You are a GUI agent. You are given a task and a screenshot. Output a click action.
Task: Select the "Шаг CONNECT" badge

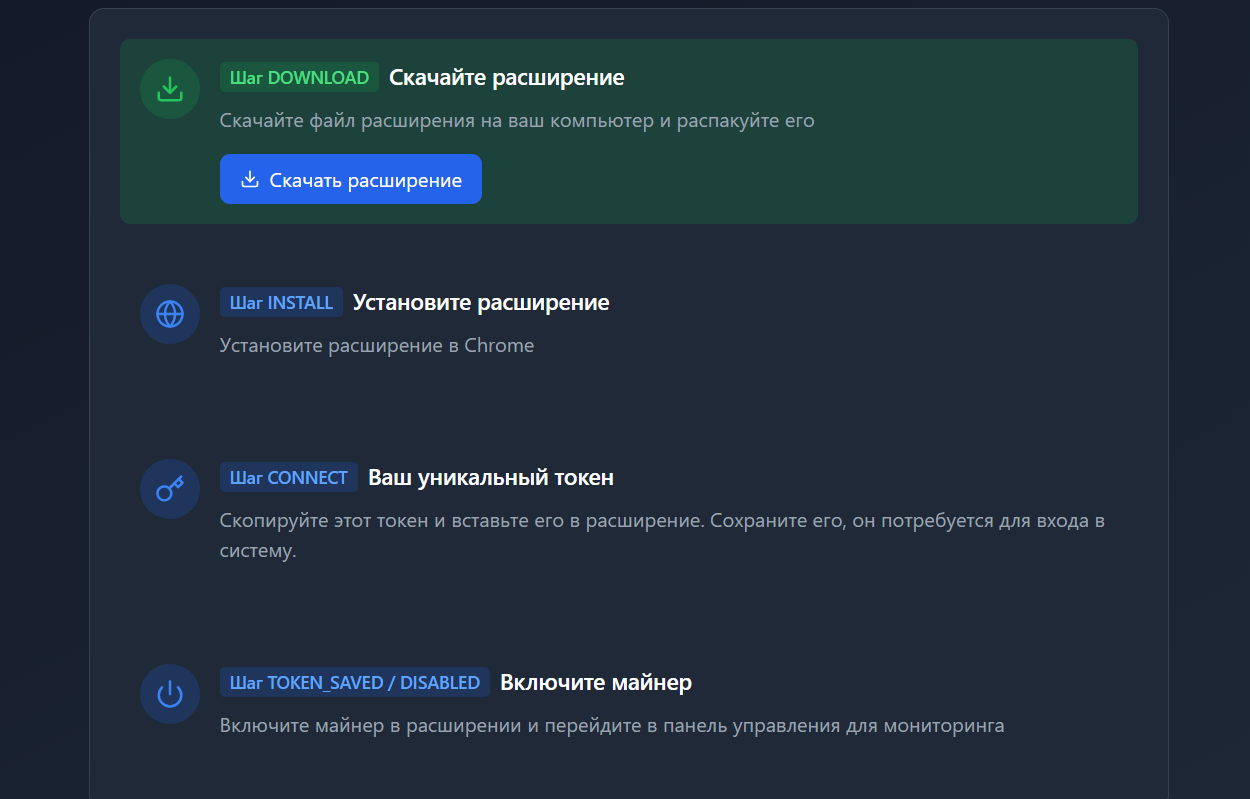[288, 477]
